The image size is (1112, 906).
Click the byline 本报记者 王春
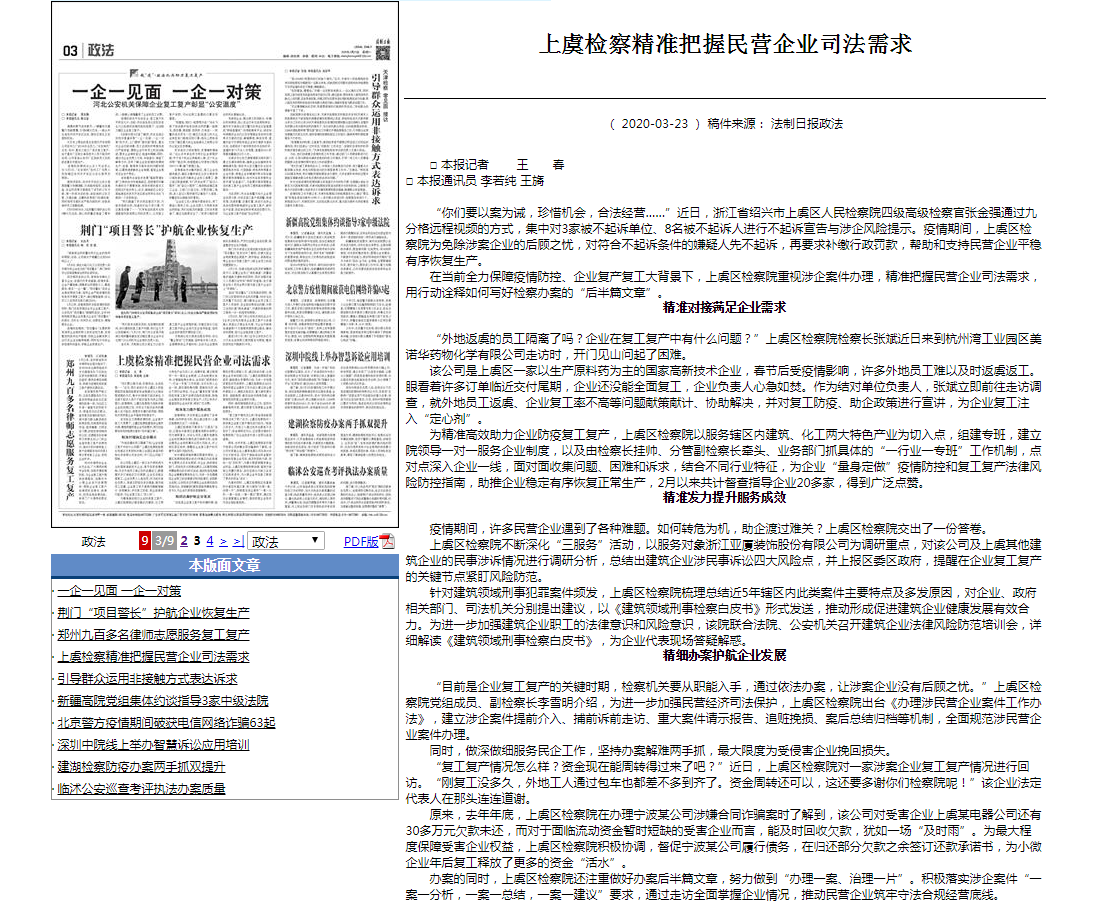point(496,165)
